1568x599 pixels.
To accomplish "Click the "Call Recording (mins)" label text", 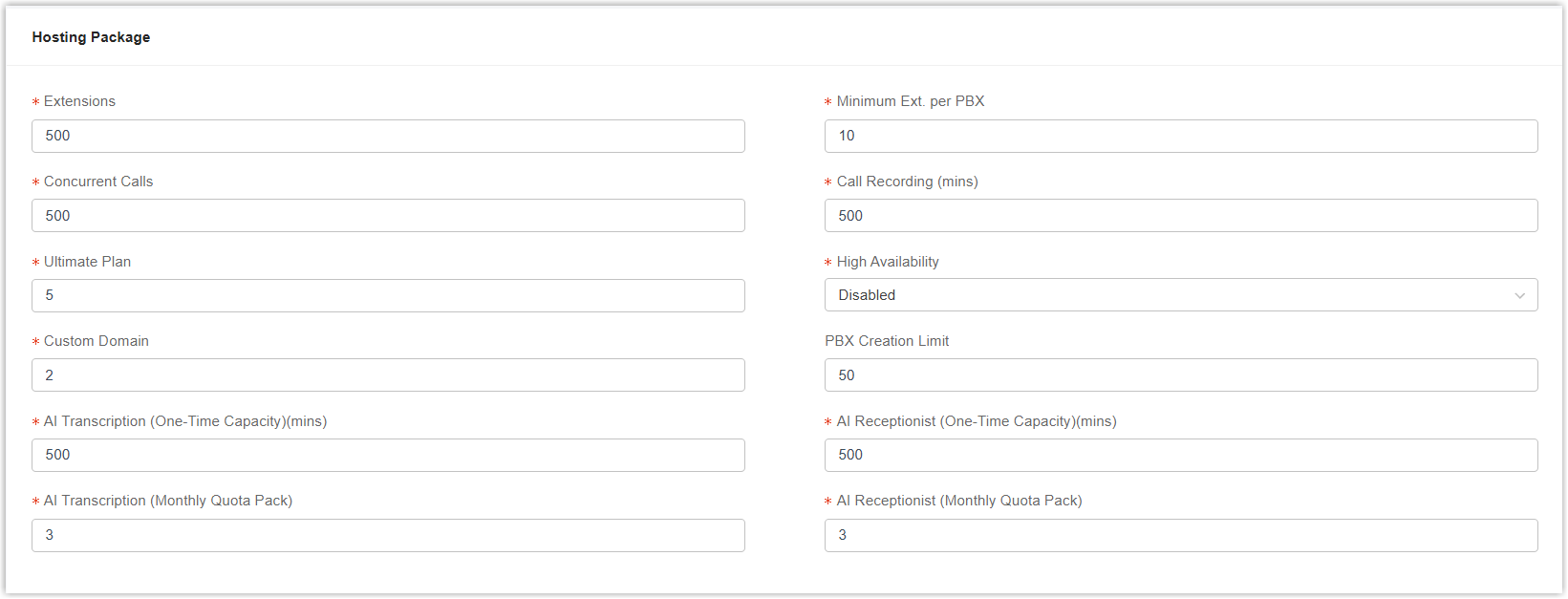I will (x=907, y=182).
